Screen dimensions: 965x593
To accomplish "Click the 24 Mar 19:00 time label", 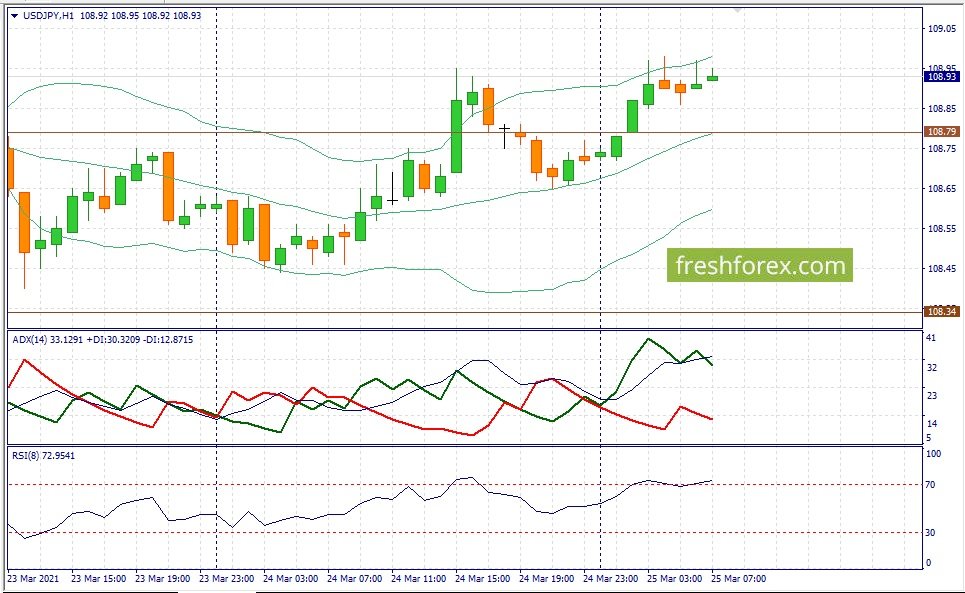I will [x=547, y=579].
